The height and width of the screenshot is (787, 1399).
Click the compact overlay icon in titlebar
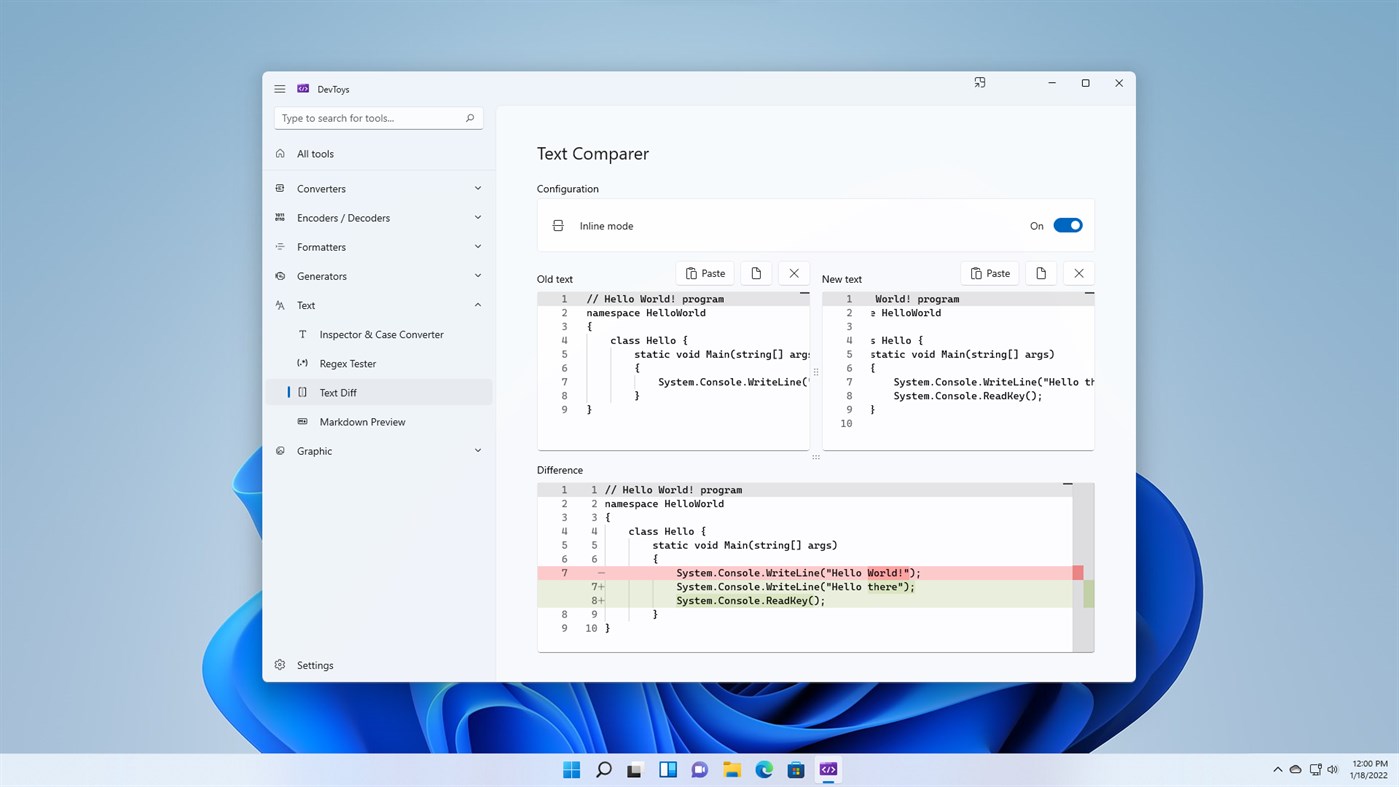coord(979,83)
